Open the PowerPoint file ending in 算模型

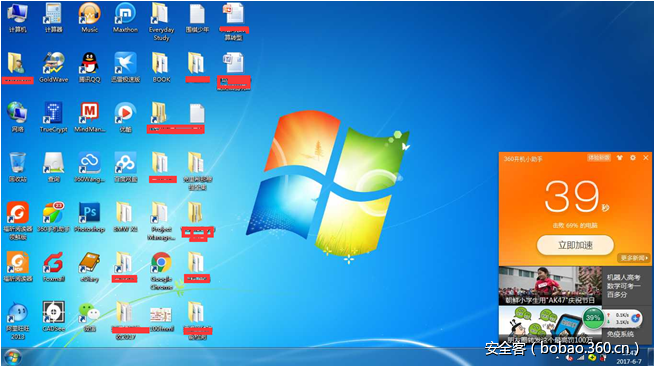pos(234,22)
